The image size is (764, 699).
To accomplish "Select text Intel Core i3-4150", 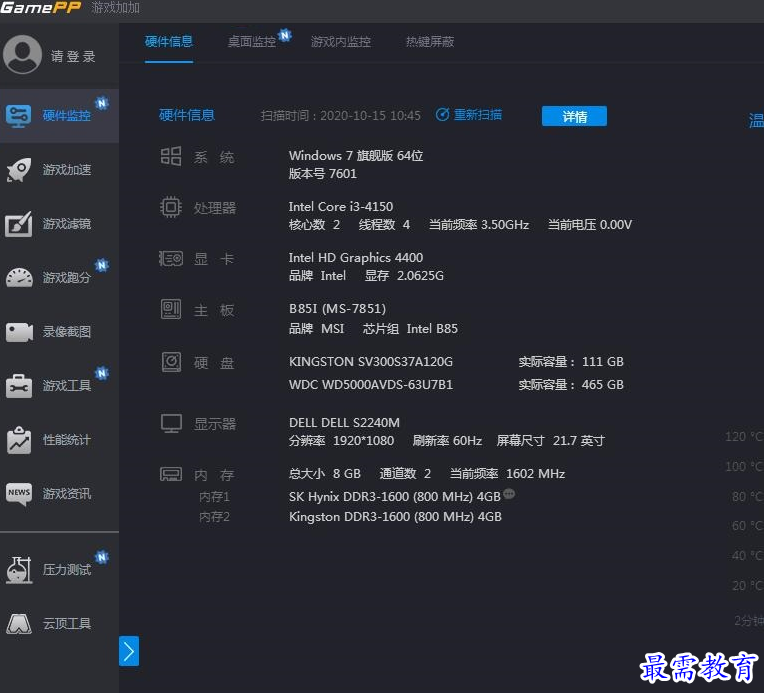I will click(341, 207).
